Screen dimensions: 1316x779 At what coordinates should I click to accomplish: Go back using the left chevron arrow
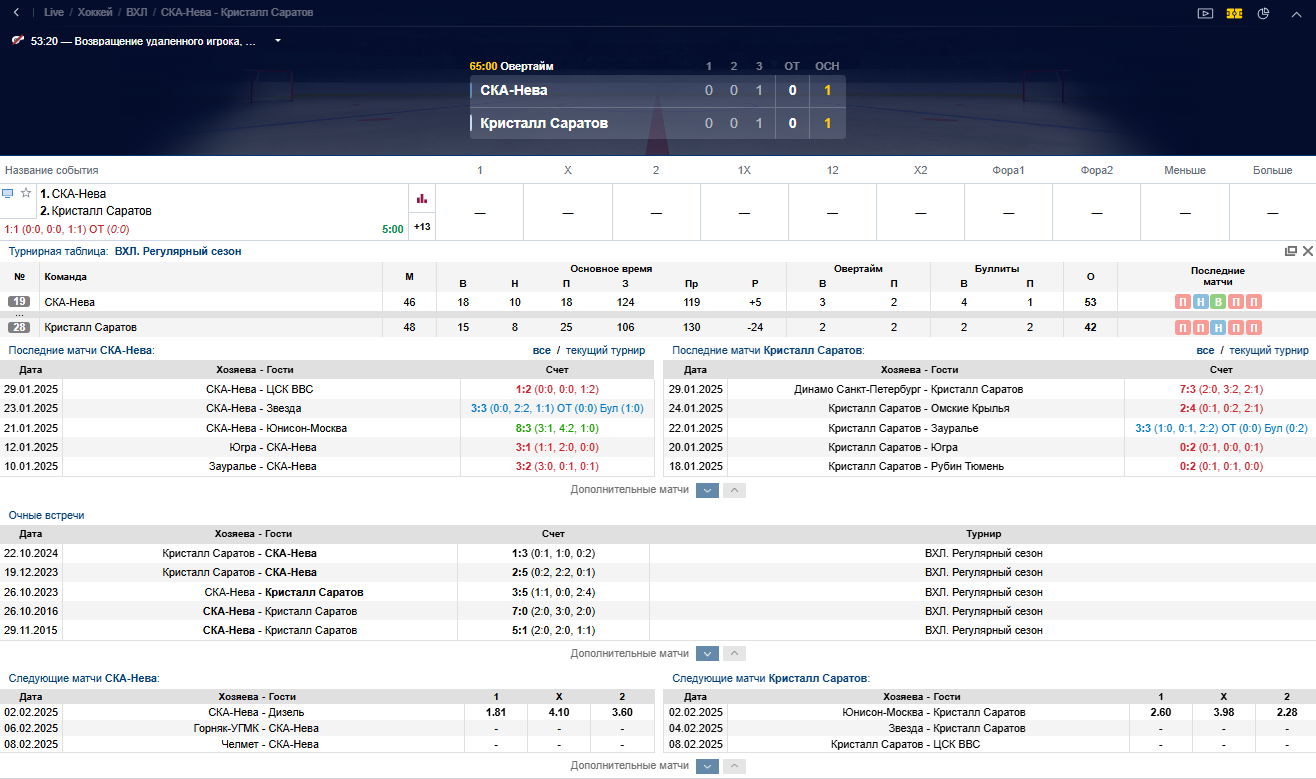(16, 13)
